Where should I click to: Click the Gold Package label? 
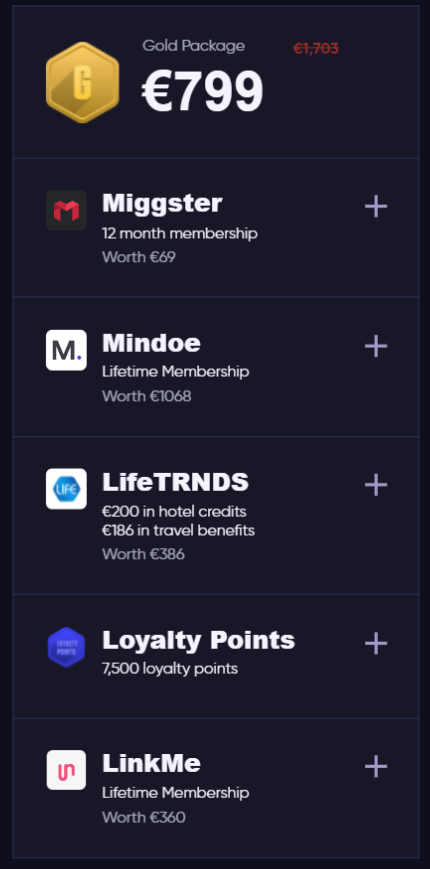[193, 46]
